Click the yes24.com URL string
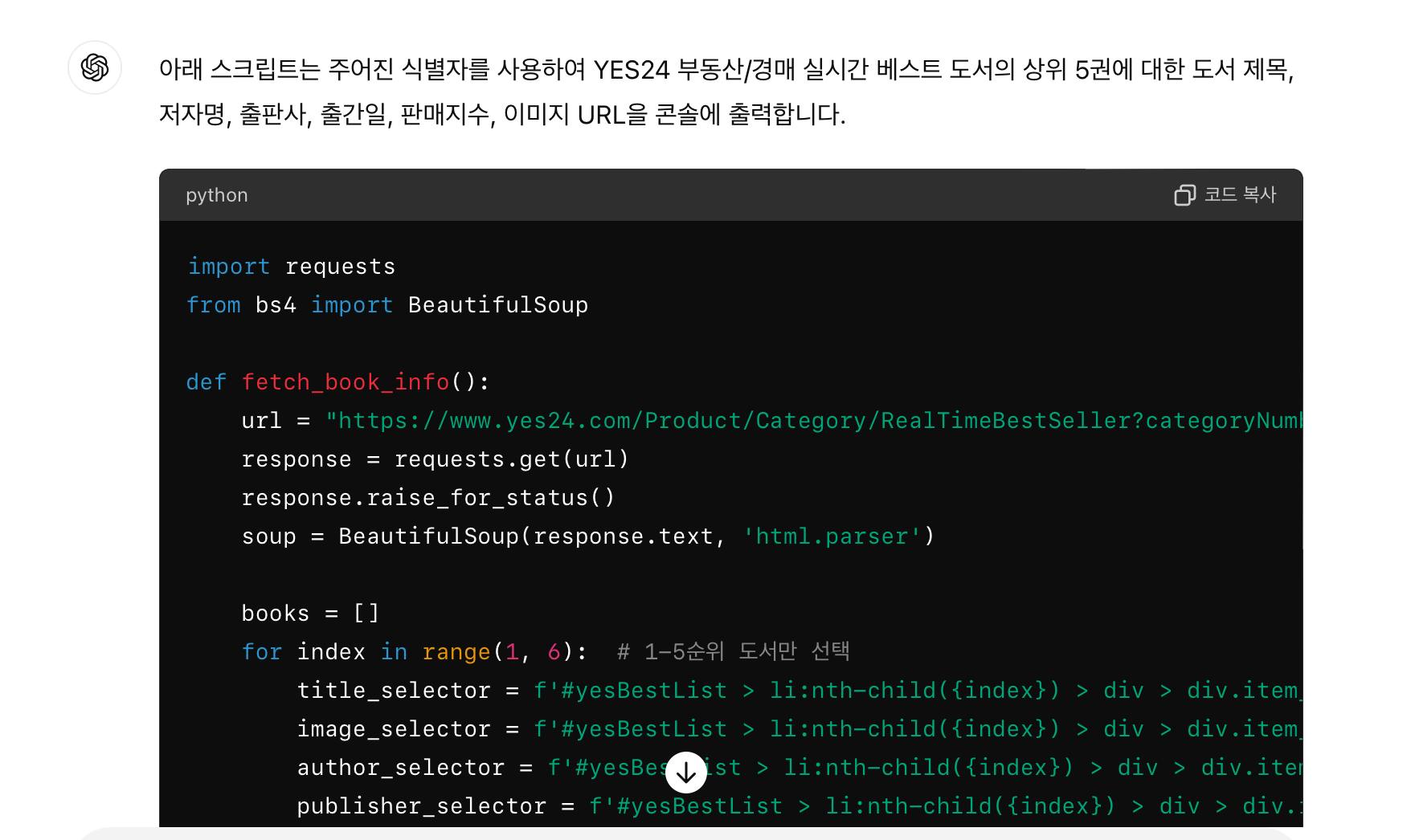 [814, 421]
